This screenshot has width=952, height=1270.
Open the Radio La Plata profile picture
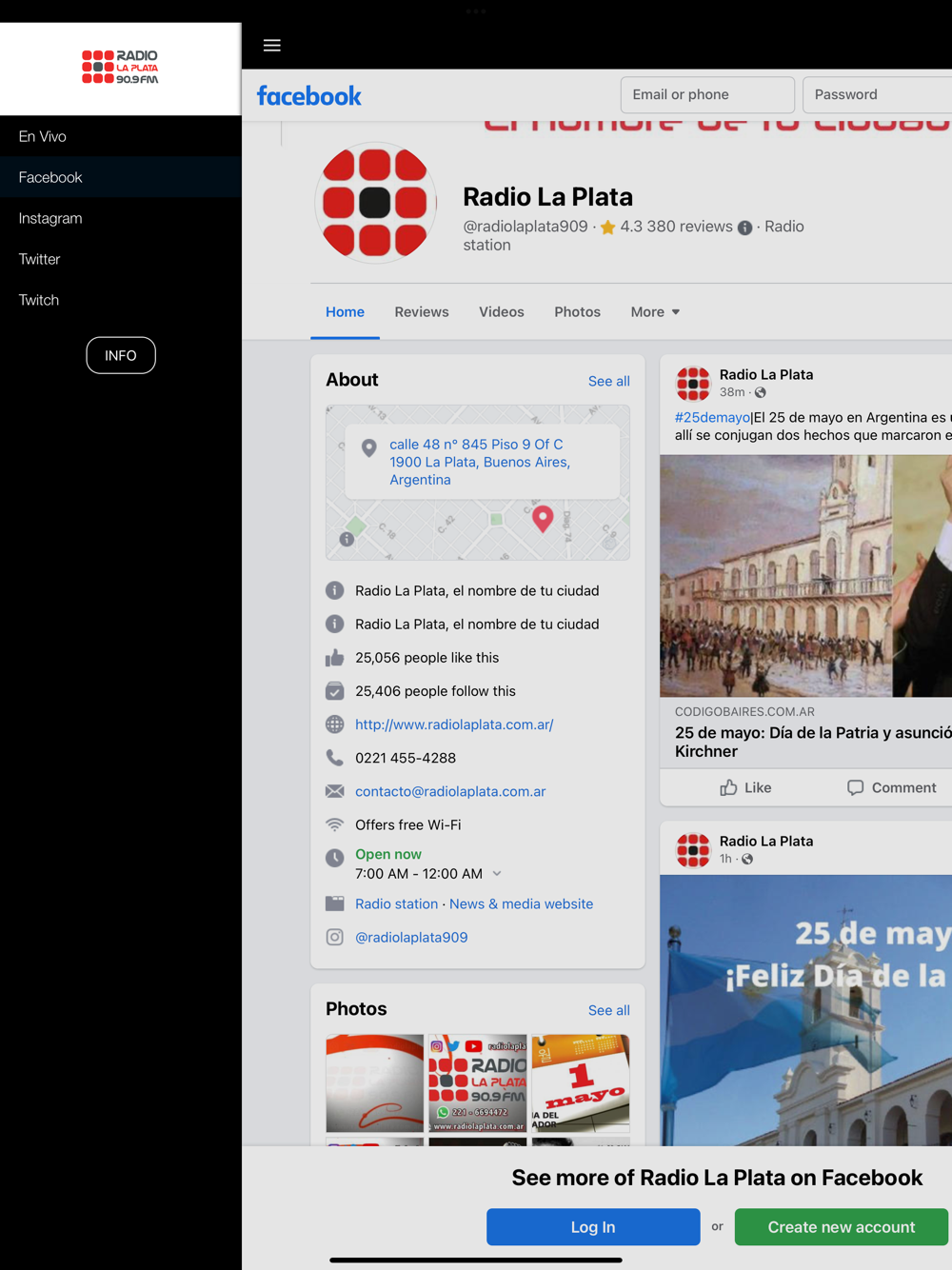375,202
